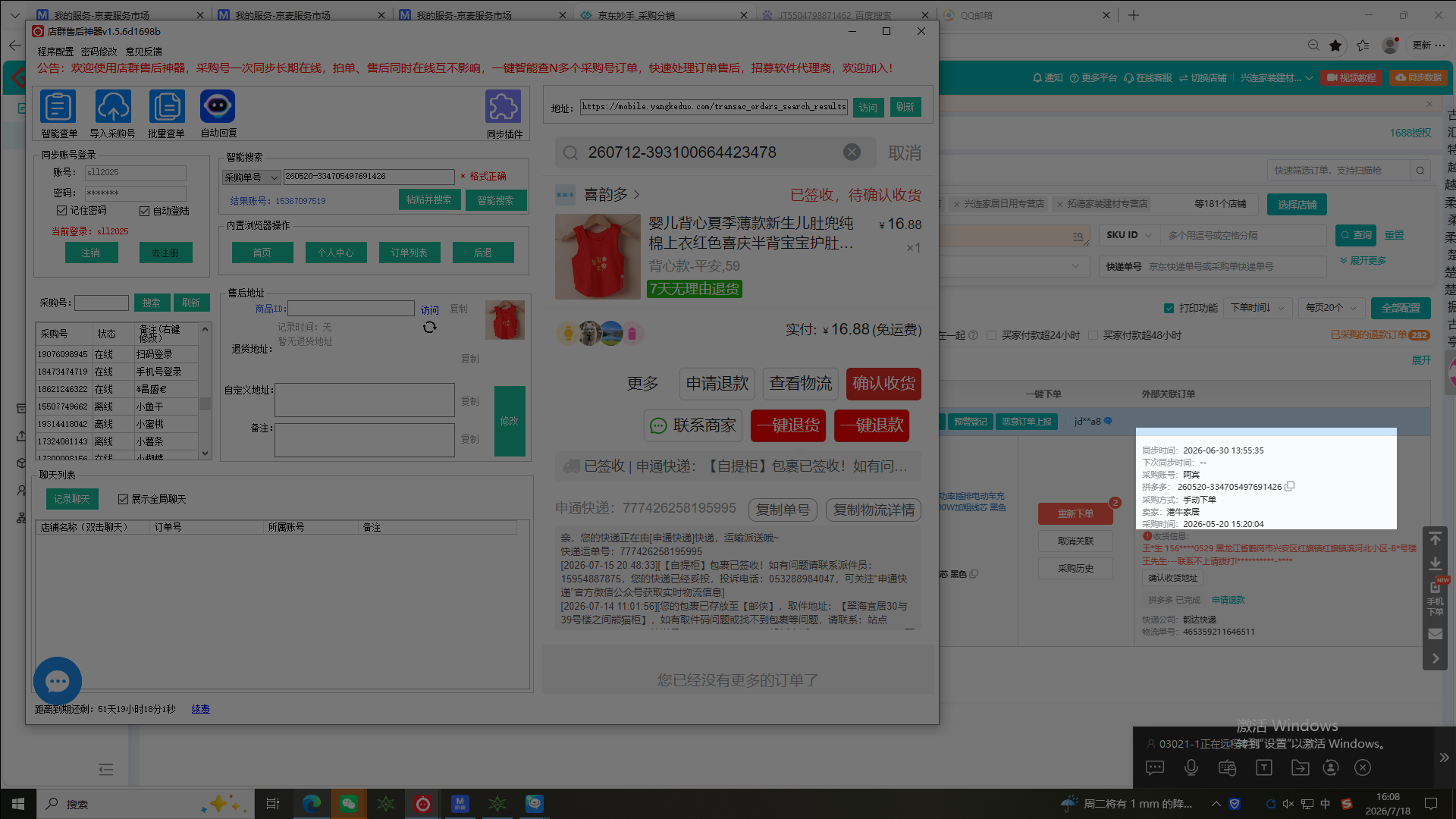The image size is (1456, 819).
Task: Open the 同步插件 puzzle-piece plugin
Action: [504, 114]
